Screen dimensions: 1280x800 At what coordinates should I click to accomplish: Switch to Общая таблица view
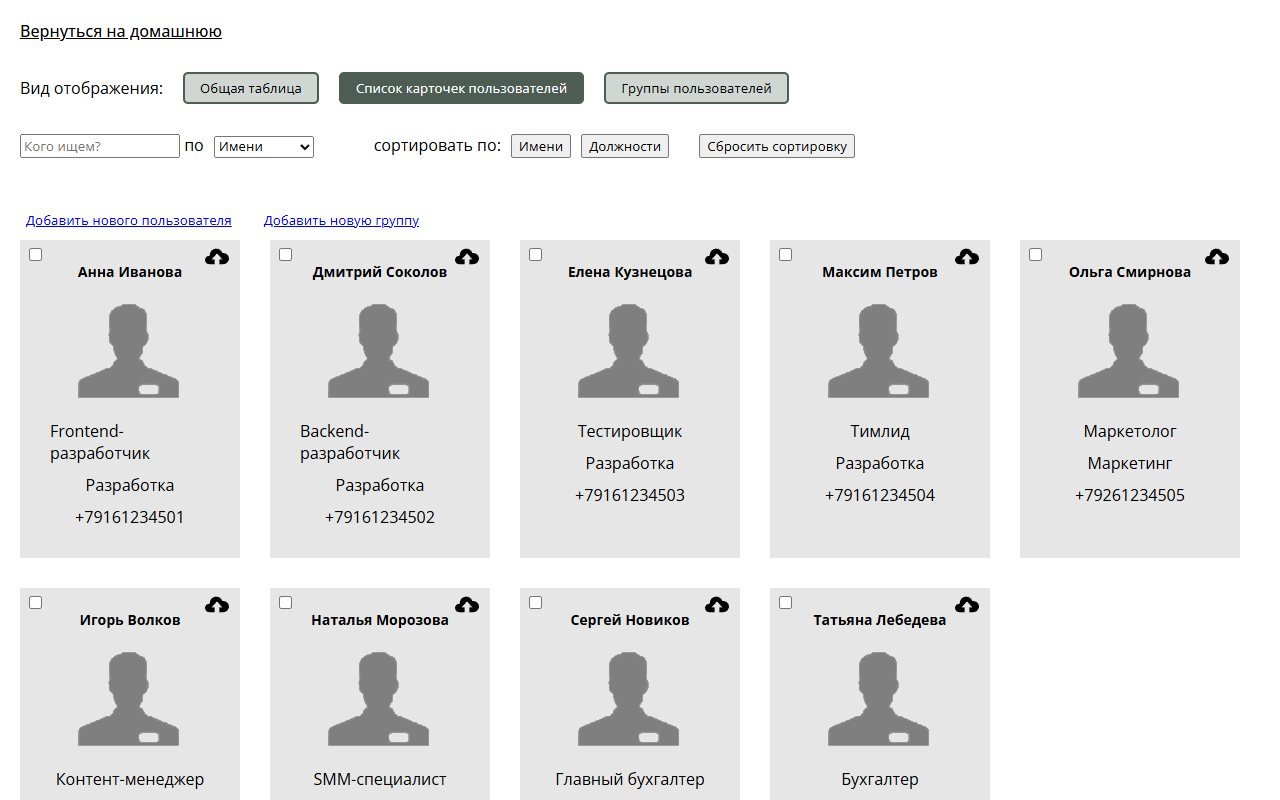251,88
